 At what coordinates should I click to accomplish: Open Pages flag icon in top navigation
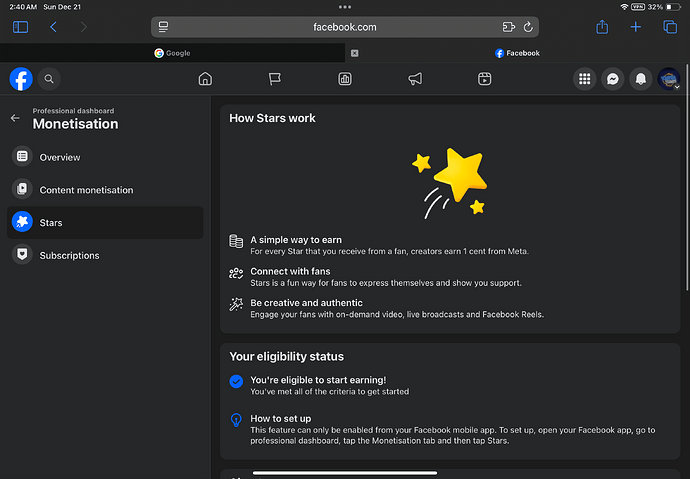(x=275, y=79)
